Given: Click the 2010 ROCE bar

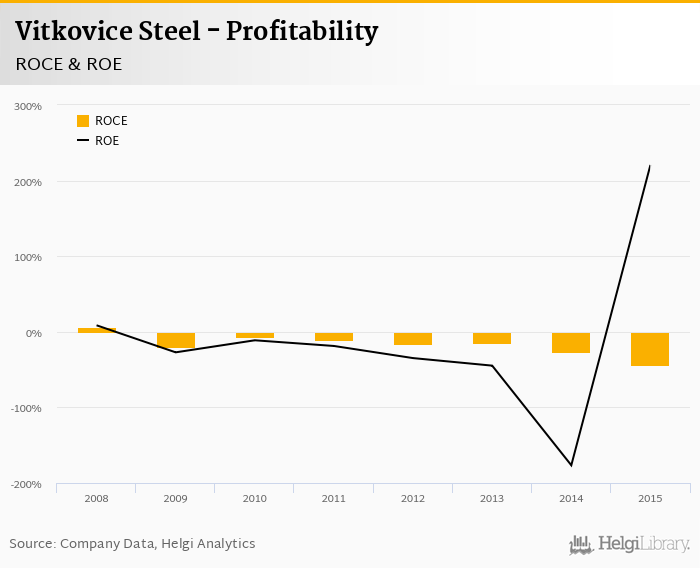Looking at the screenshot, I should point(255,335).
